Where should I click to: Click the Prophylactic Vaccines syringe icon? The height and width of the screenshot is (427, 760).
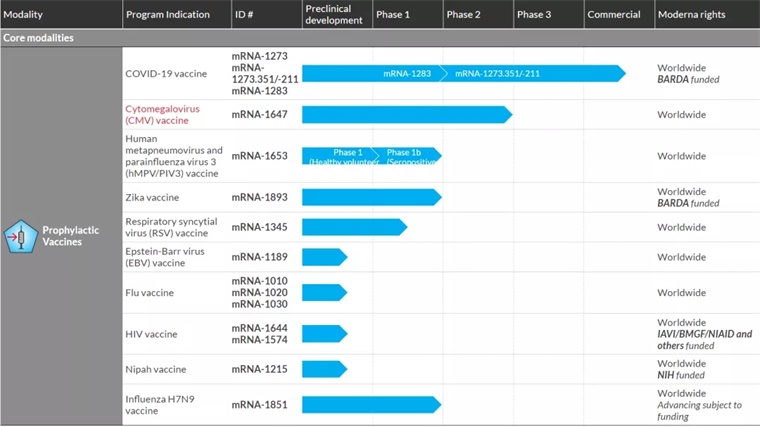coord(18,237)
